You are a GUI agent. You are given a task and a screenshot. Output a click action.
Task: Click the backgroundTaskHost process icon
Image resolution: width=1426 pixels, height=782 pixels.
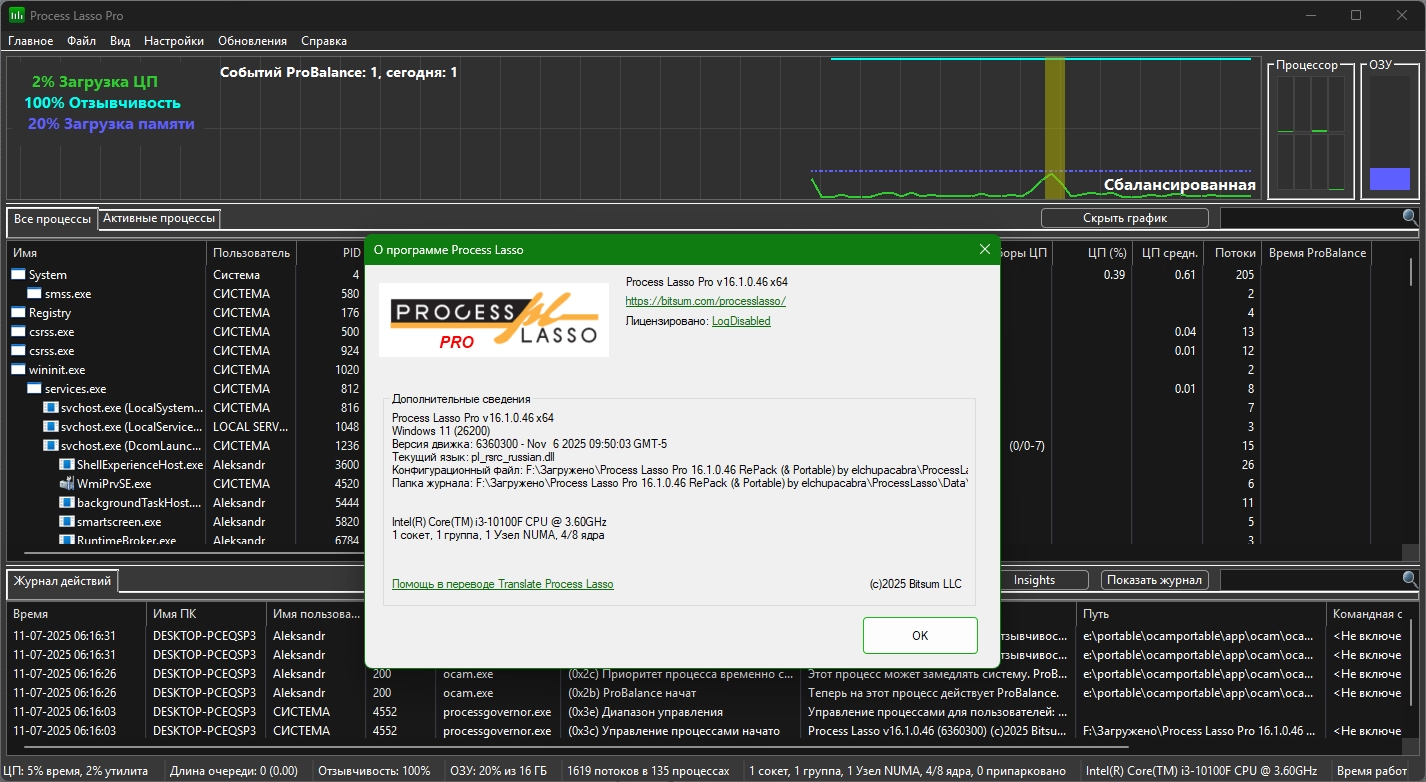[67, 503]
